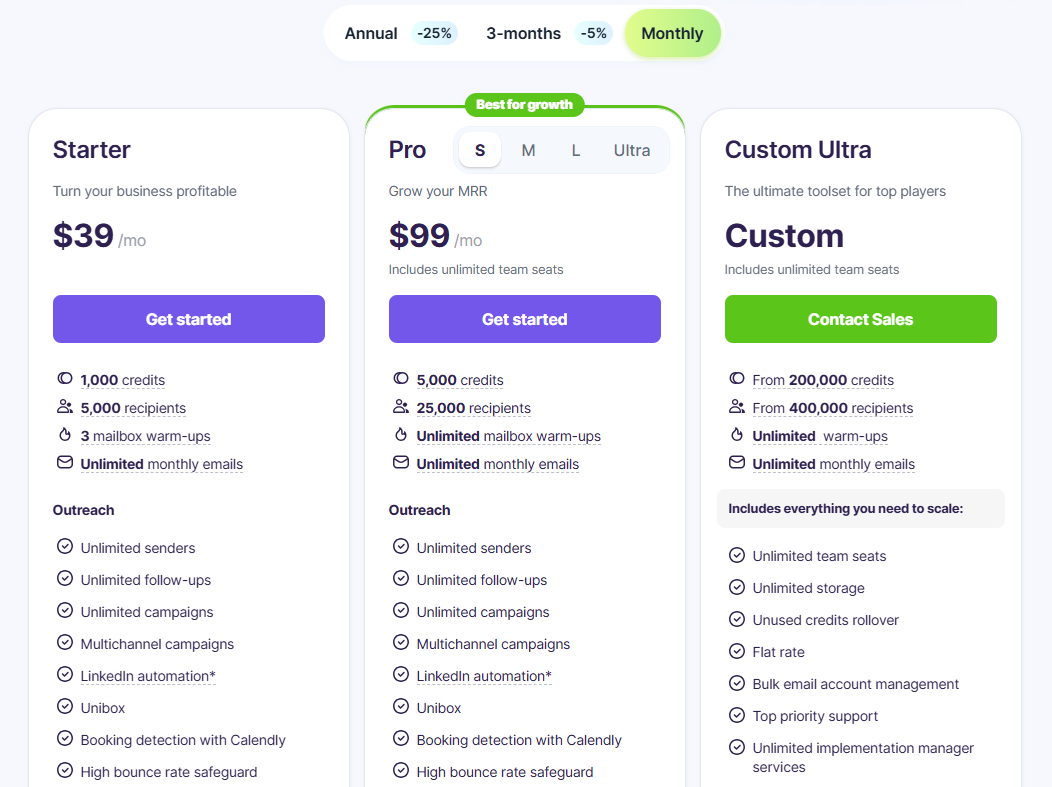Viewport: 1052px width, 787px height.
Task: Click the recipients icon in Custom Ultra plan
Action: coord(737,407)
